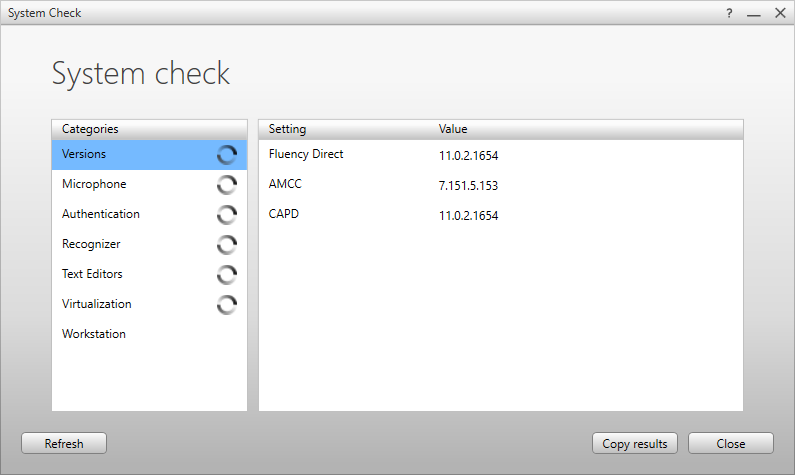Click the Authentication progress spinner icon
This screenshot has width=795, height=475.
[x=227, y=215]
